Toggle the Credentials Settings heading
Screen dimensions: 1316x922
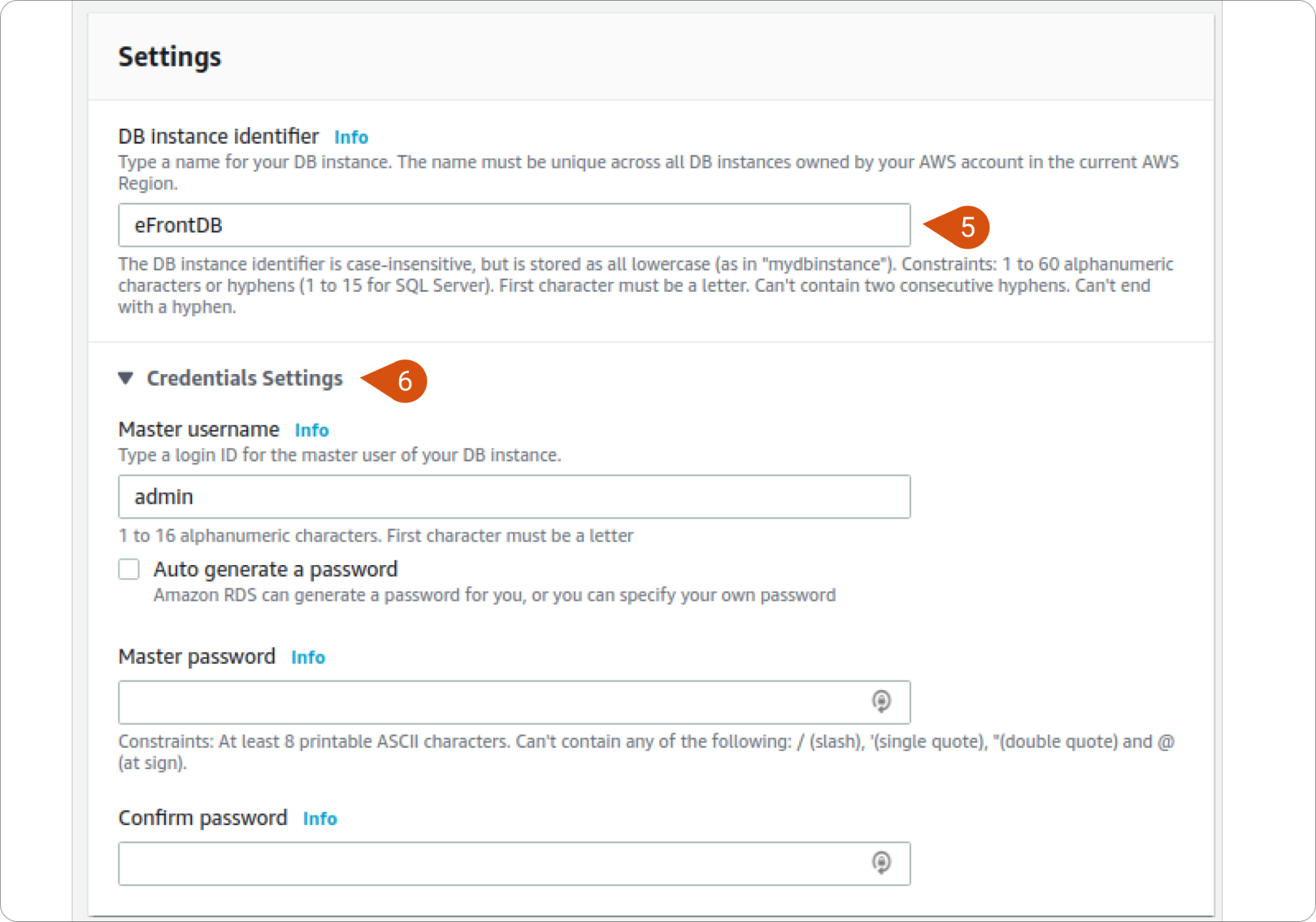tap(244, 378)
